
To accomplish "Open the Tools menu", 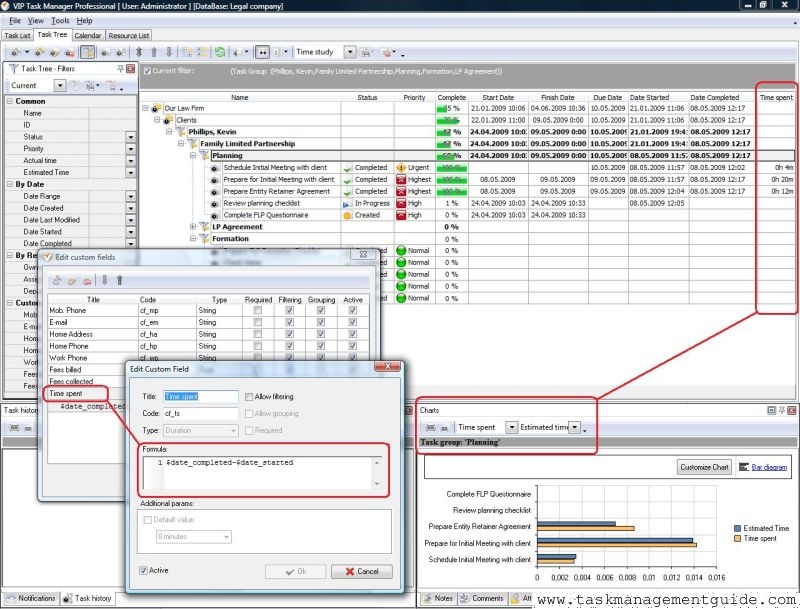I will pos(60,21).
